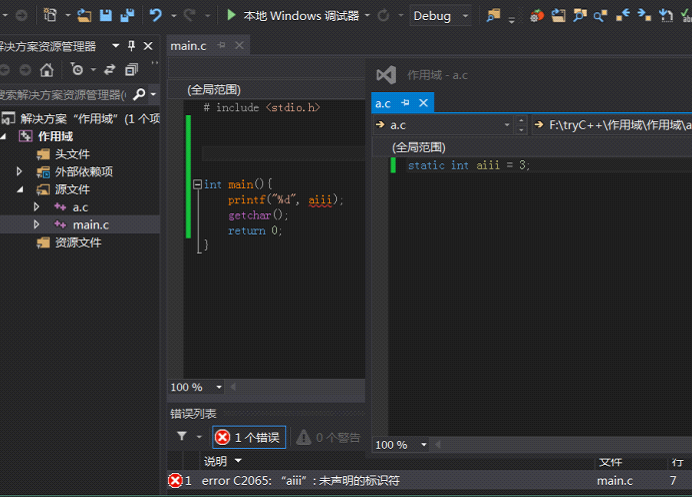Screen dimensions: 692x497
Task: Go to Solution Explorer Home view
Action: 46,70
